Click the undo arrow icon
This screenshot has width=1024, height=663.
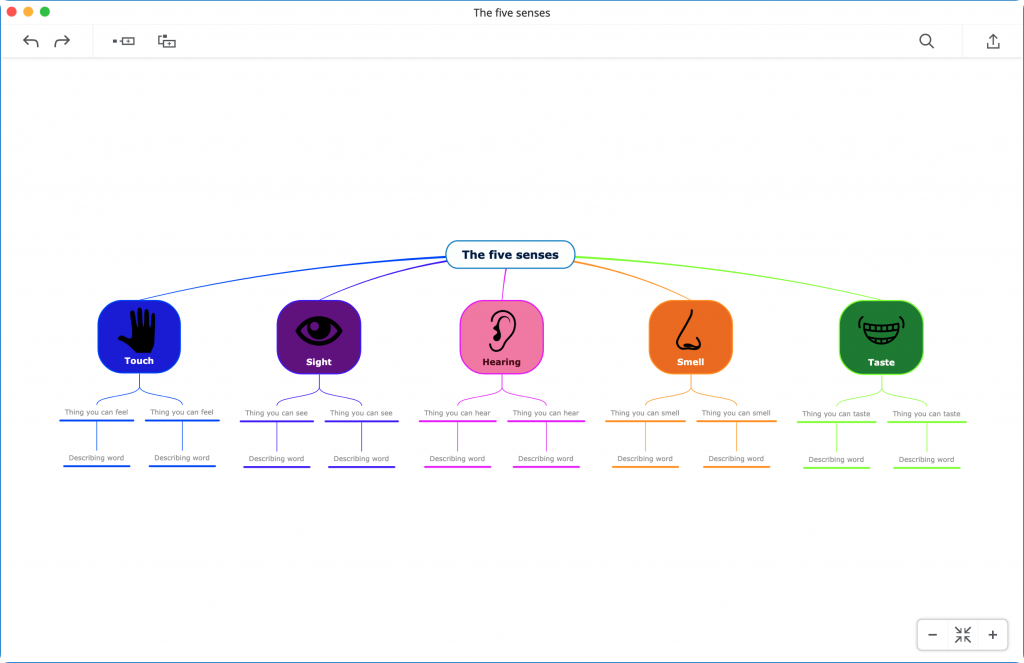click(31, 41)
